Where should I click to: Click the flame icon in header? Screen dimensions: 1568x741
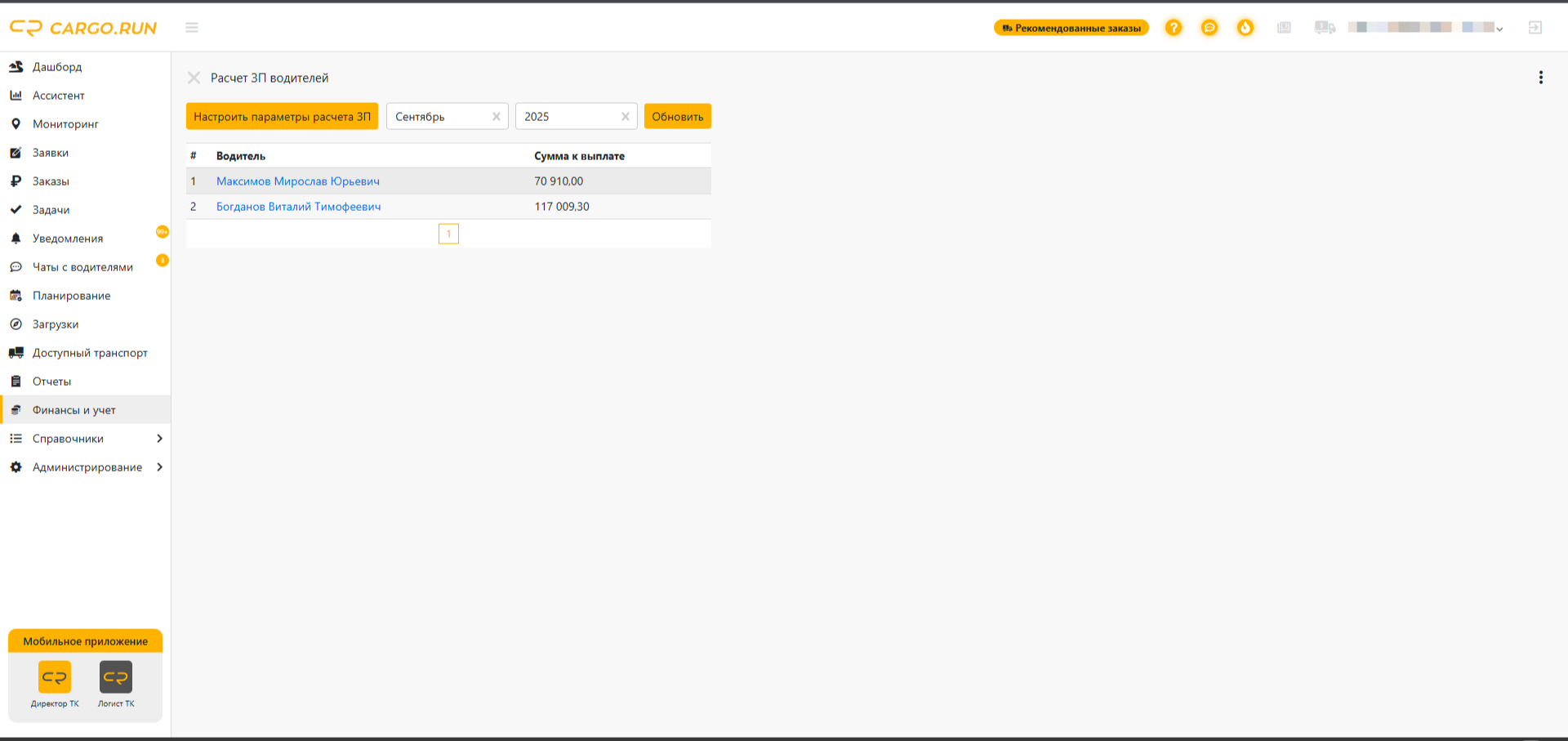click(x=1245, y=28)
